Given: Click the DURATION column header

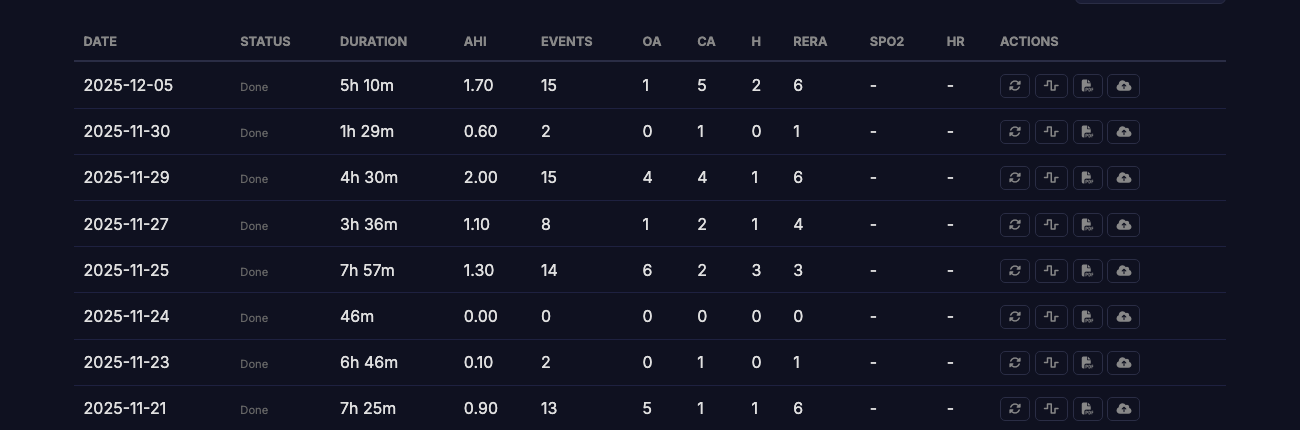Looking at the screenshot, I should click(373, 42).
